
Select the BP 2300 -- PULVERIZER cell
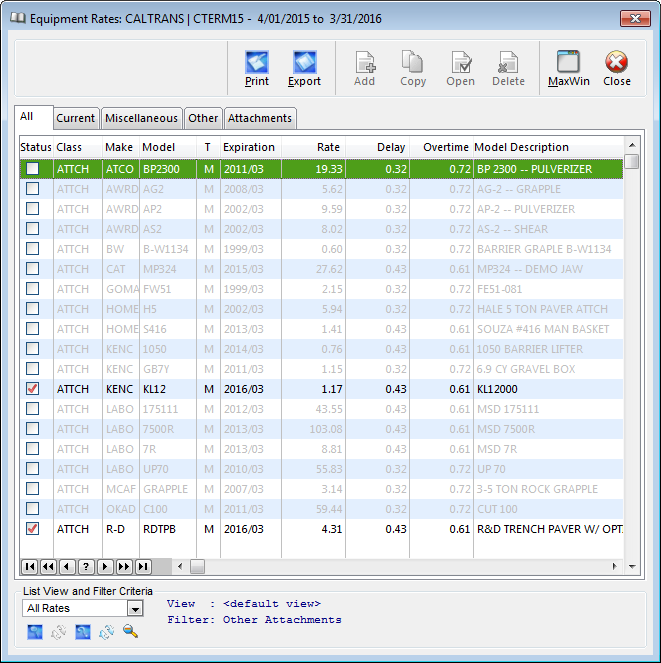pos(549,169)
